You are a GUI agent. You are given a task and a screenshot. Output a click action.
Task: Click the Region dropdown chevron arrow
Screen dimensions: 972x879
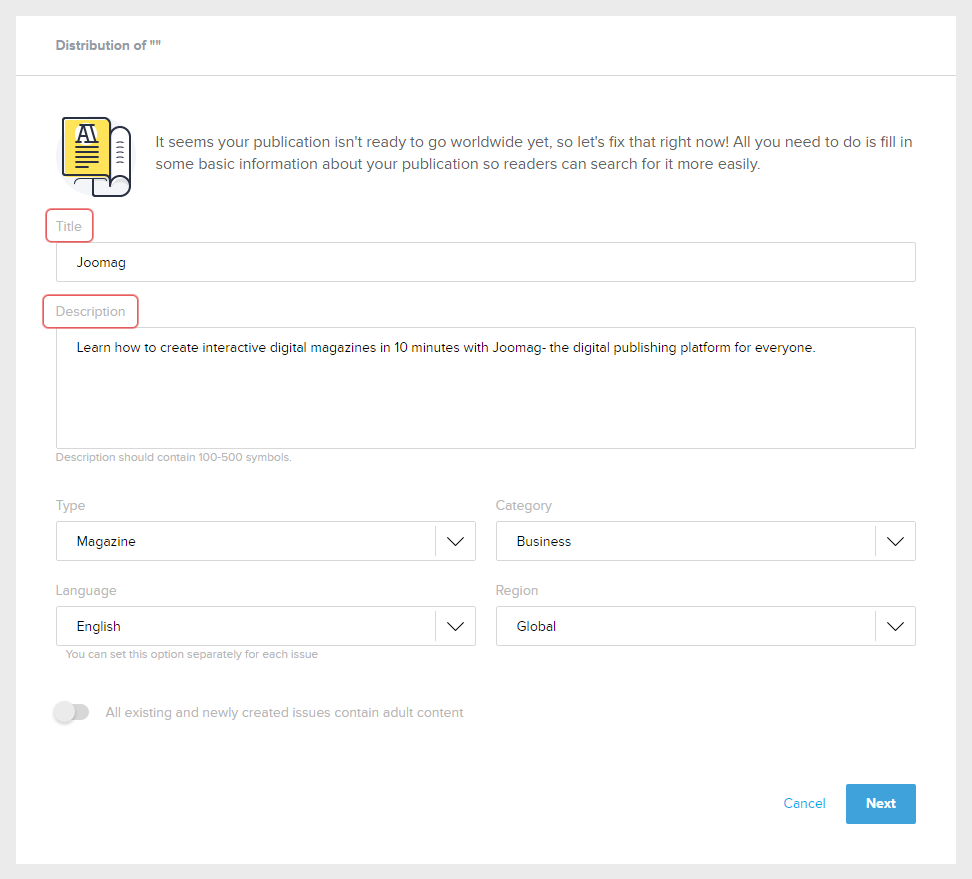(x=895, y=626)
